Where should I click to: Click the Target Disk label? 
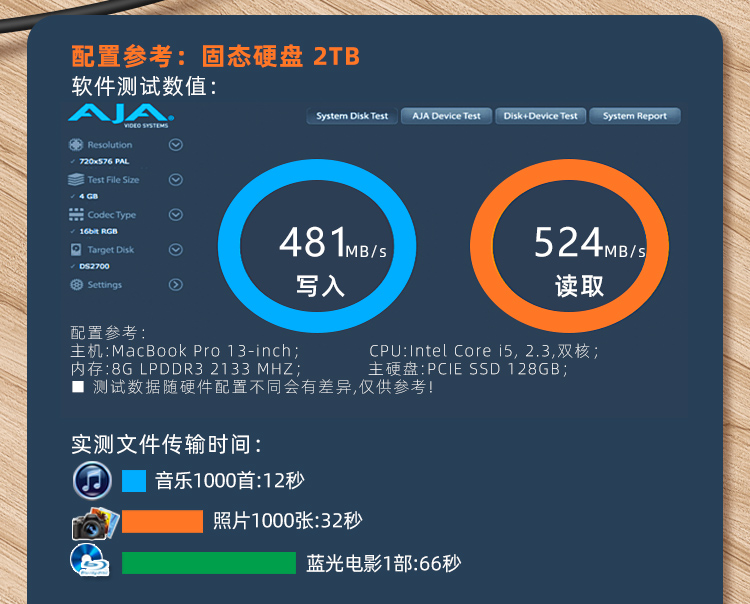point(110,250)
